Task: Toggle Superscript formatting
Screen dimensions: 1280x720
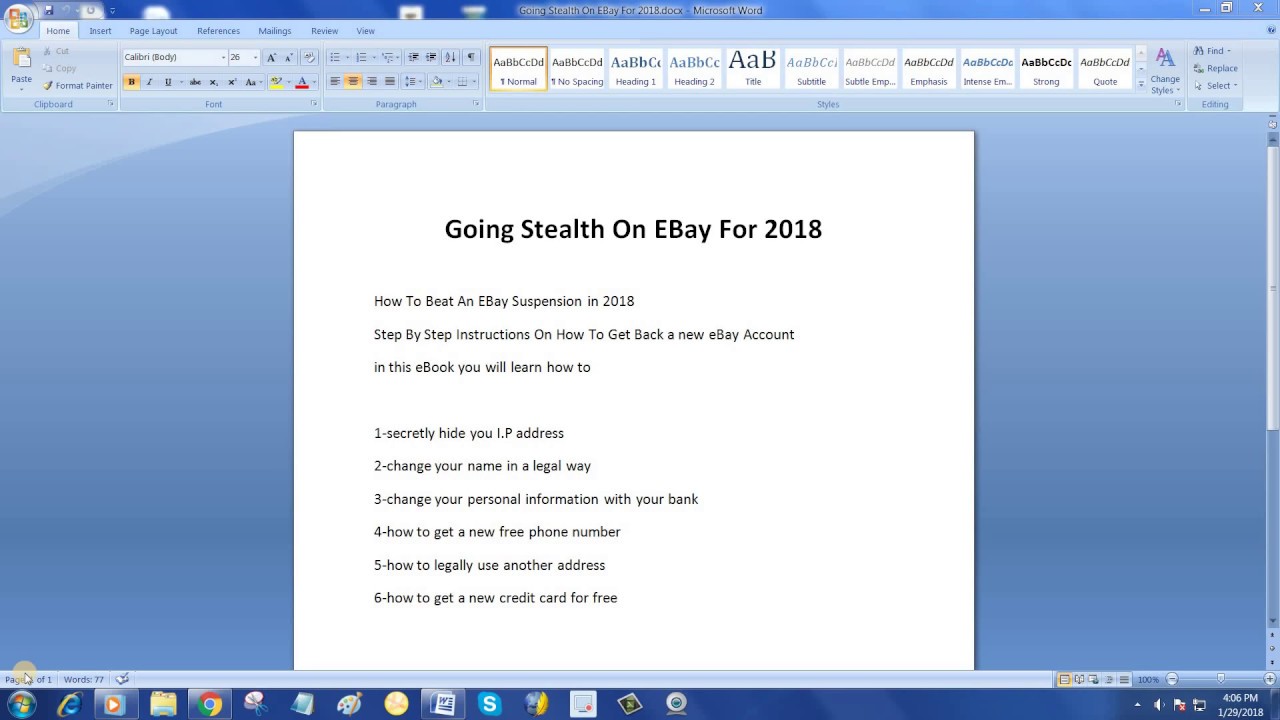Action: 232,82
